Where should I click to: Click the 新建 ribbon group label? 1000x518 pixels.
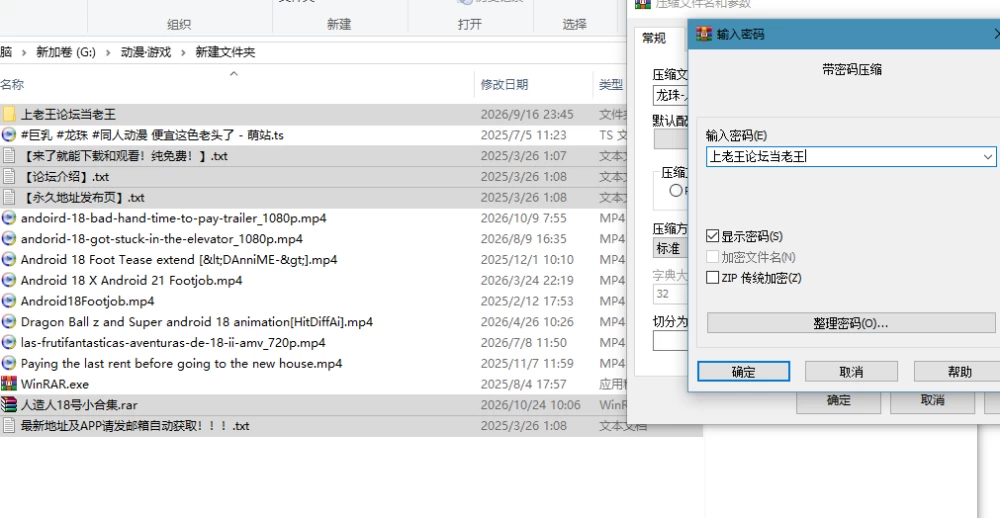tap(339, 24)
